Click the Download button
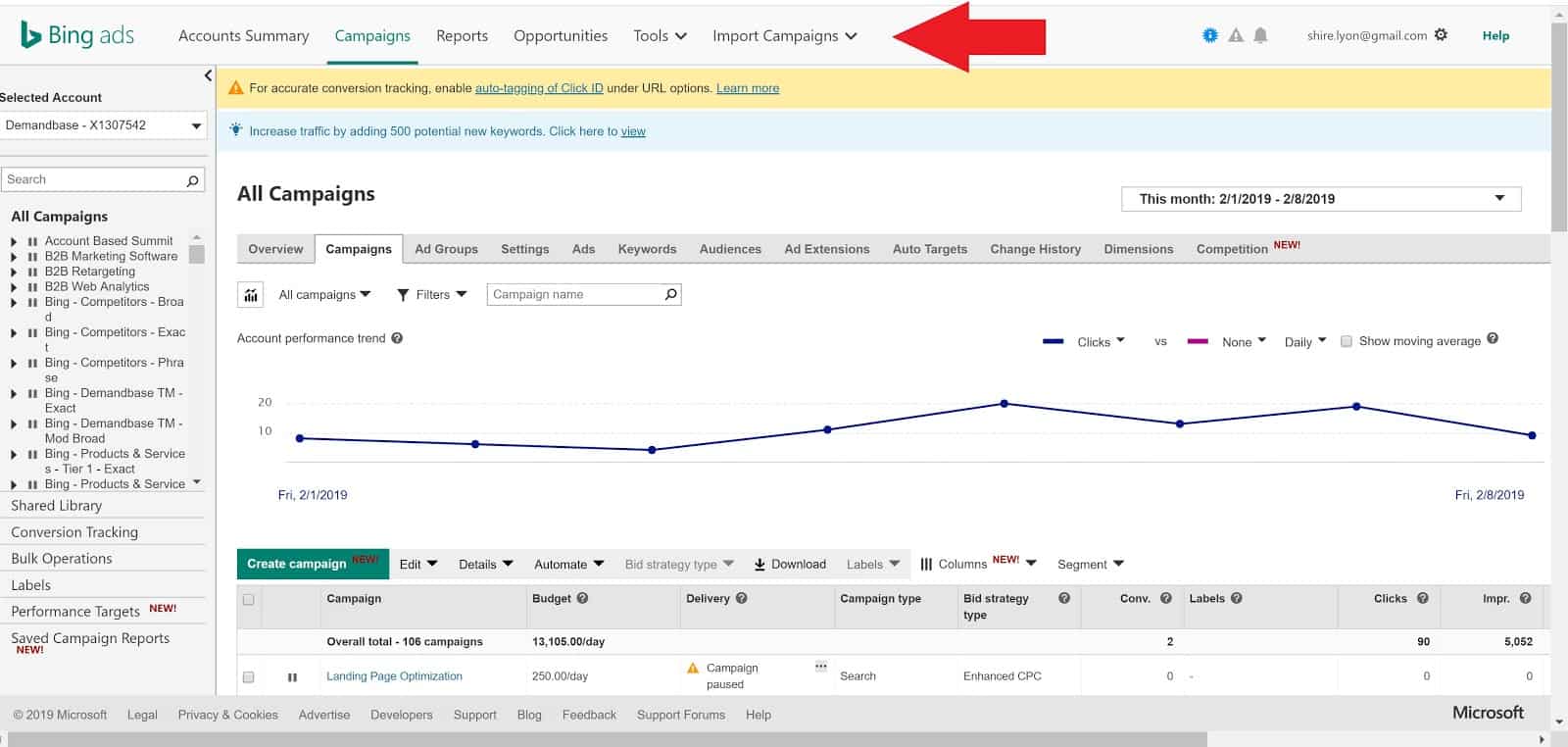The height and width of the screenshot is (747, 1568). click(790, 565)
